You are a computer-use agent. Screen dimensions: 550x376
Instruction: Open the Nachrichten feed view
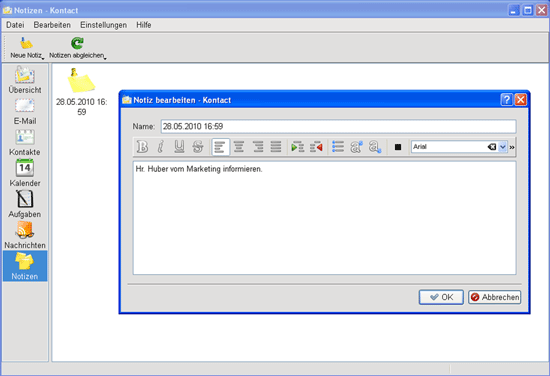tap(25, 235)
